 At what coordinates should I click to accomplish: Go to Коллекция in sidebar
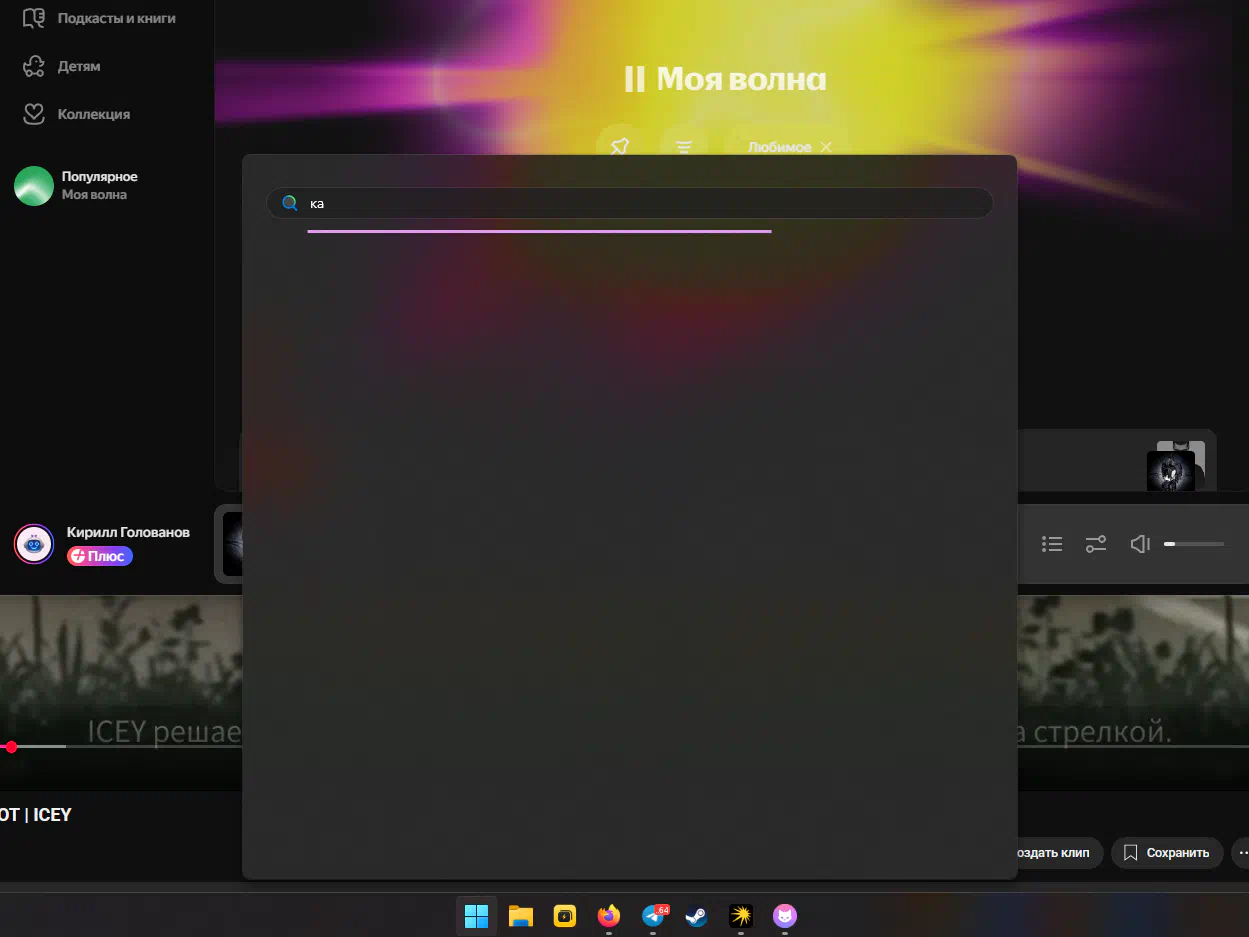(x=94, y=114)
